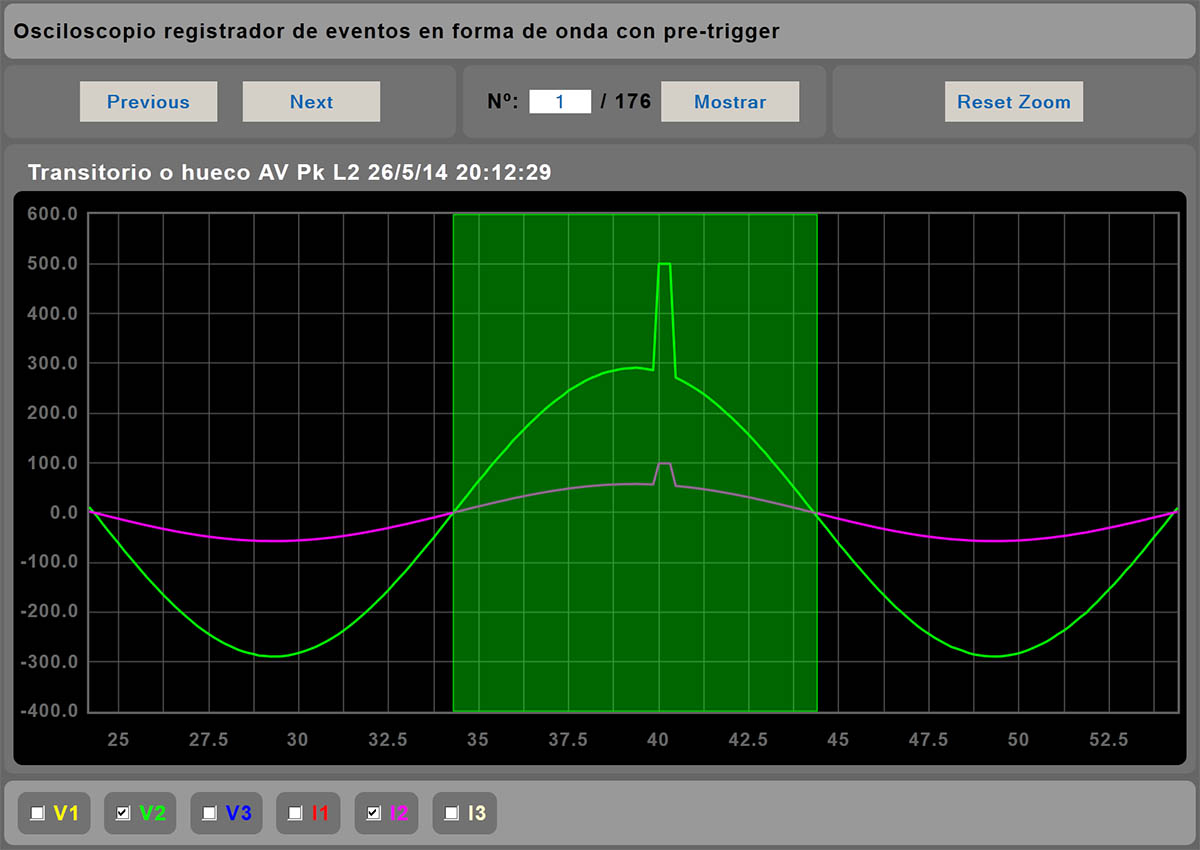Go to the Previous event
1200x850 pixels.
[x=148, y=102]
